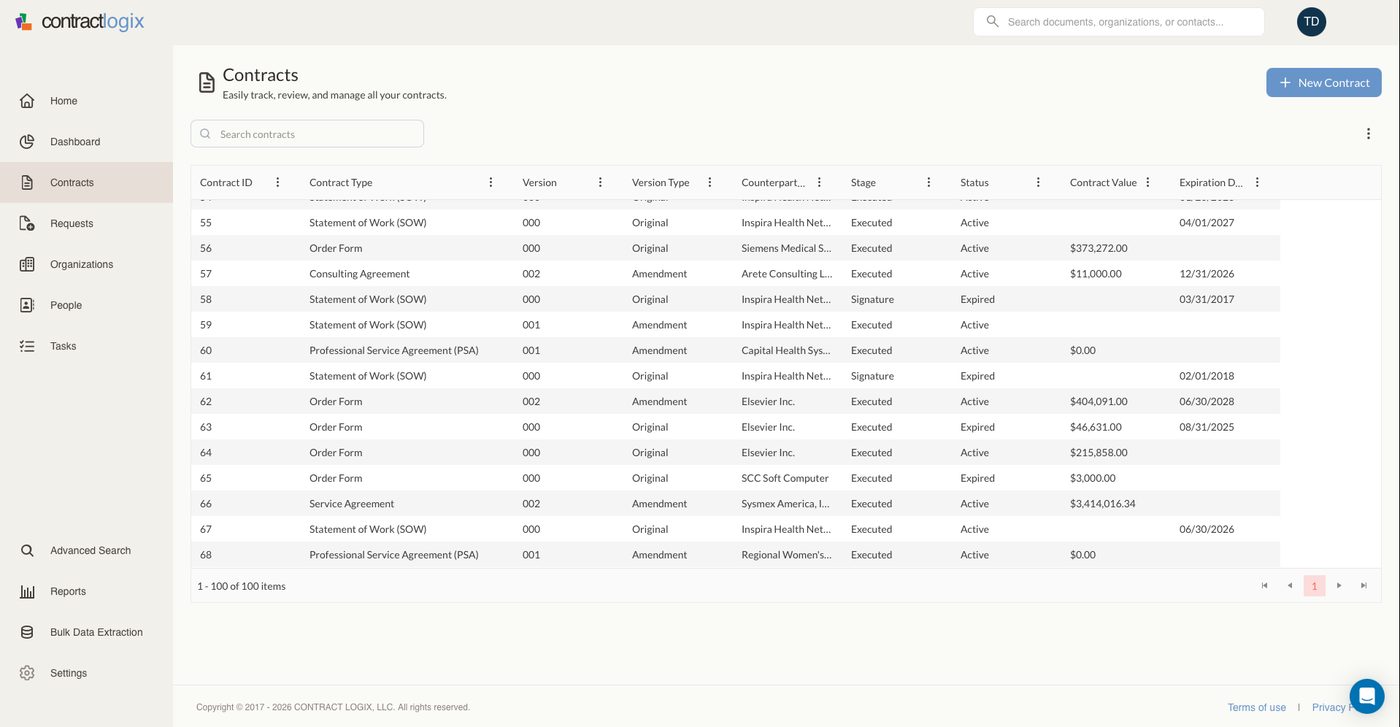The width and height of the screenshot is (1400, 727).
Task: Click contract ID 65 cell
Action: [206, 478]
